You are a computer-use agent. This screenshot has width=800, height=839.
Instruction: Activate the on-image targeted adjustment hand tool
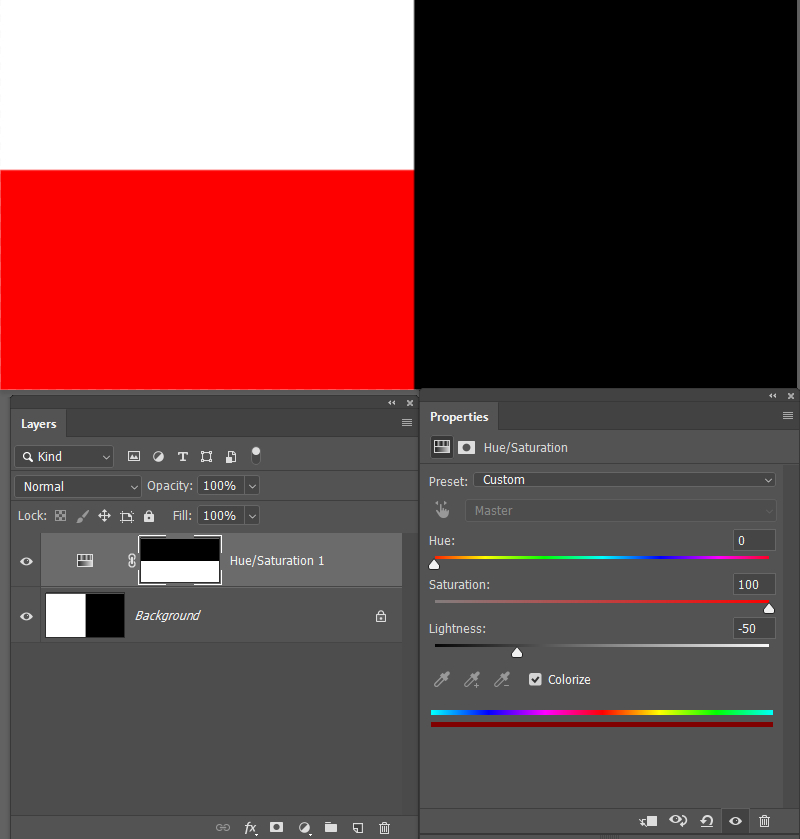point(442,510)
